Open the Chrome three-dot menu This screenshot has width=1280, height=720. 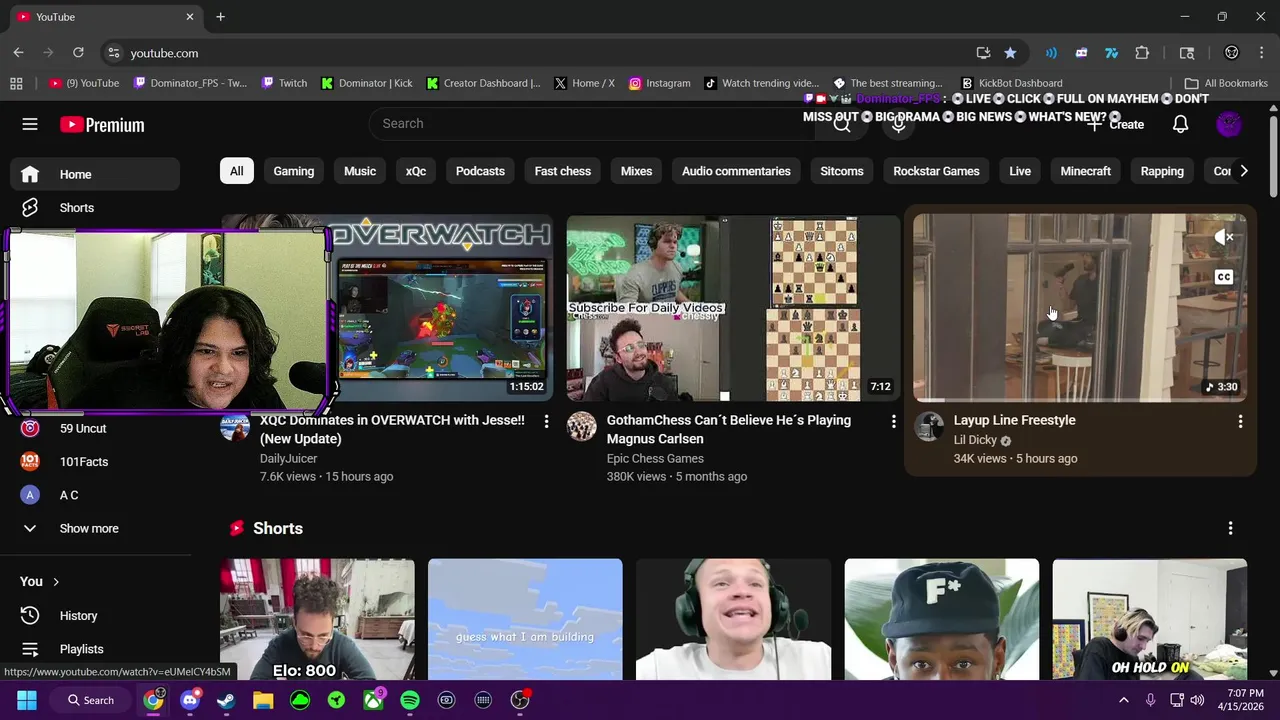[1261, 53]
